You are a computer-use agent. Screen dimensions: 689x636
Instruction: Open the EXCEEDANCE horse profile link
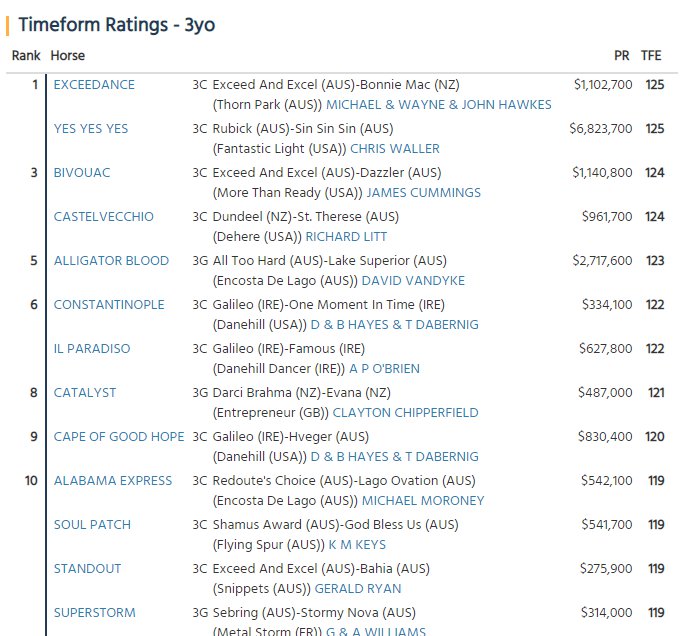tap(94, 85)
